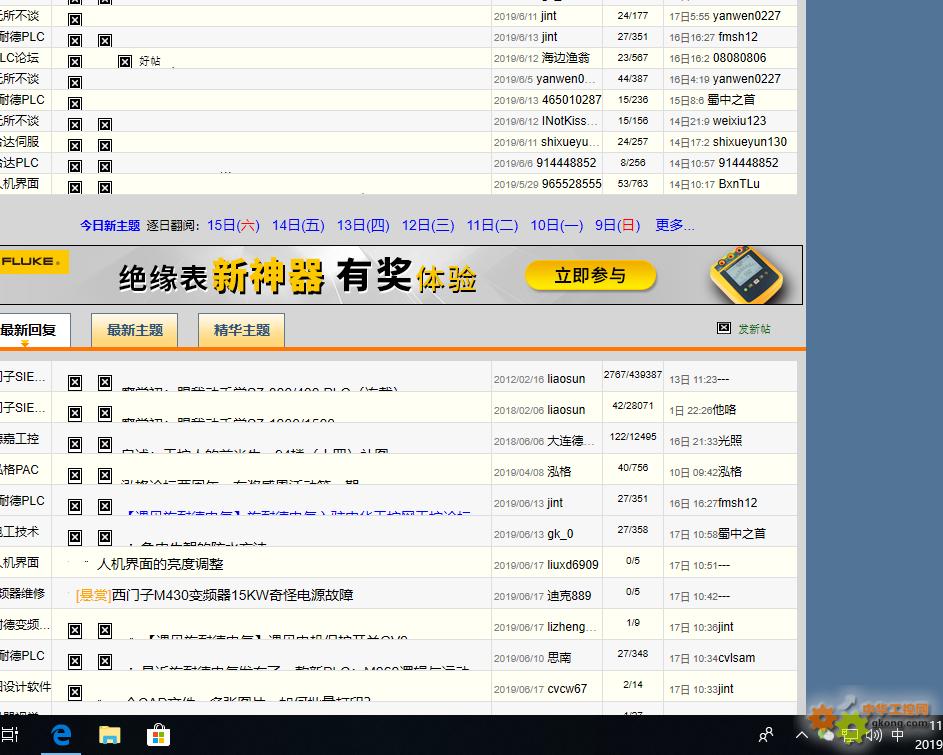943x755 pixels.
Task: Open File Explorer from the taskbar
Action: click(x=109, y=735)
